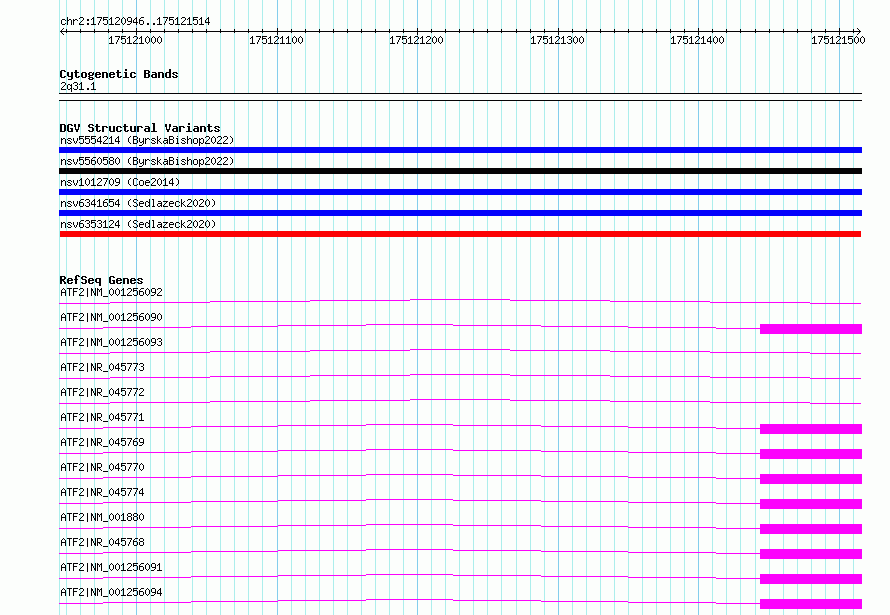
Task: Open variant nsv5560580 (ByrskaBishop2022) label
Action: tap(147, 161)
